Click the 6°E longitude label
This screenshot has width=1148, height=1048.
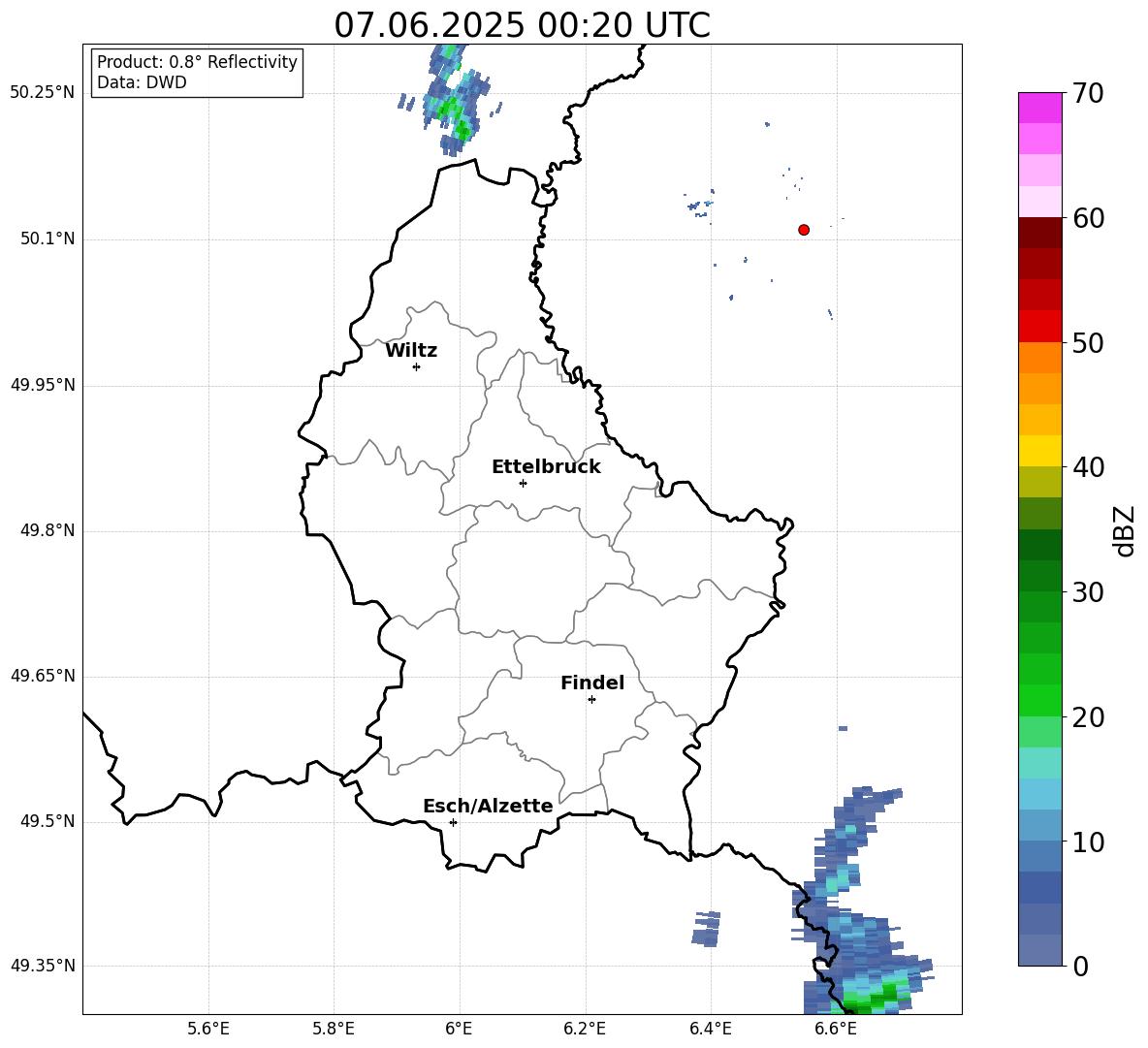coord(459,1029)
